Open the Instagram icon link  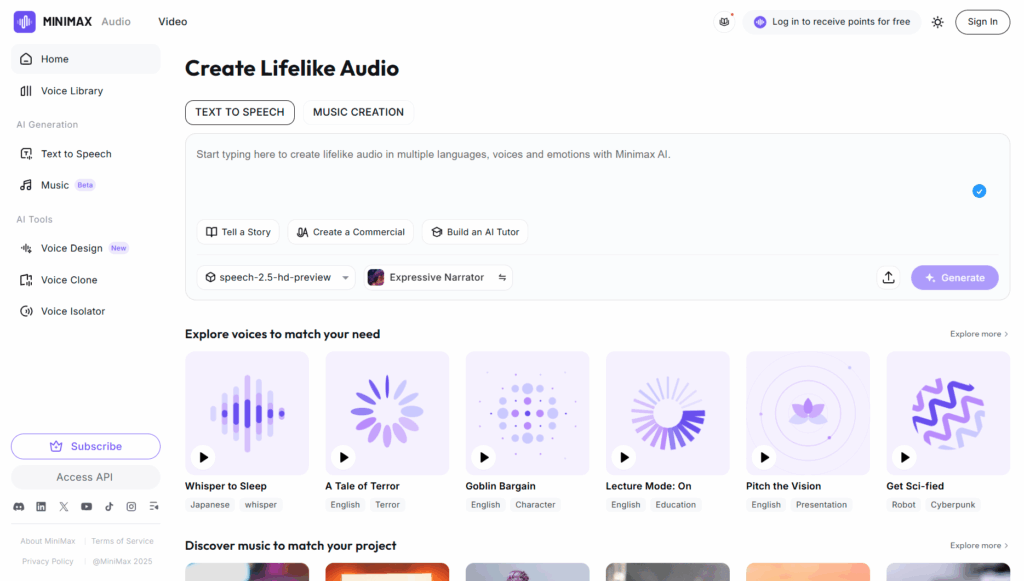click(x=131, y=507)
